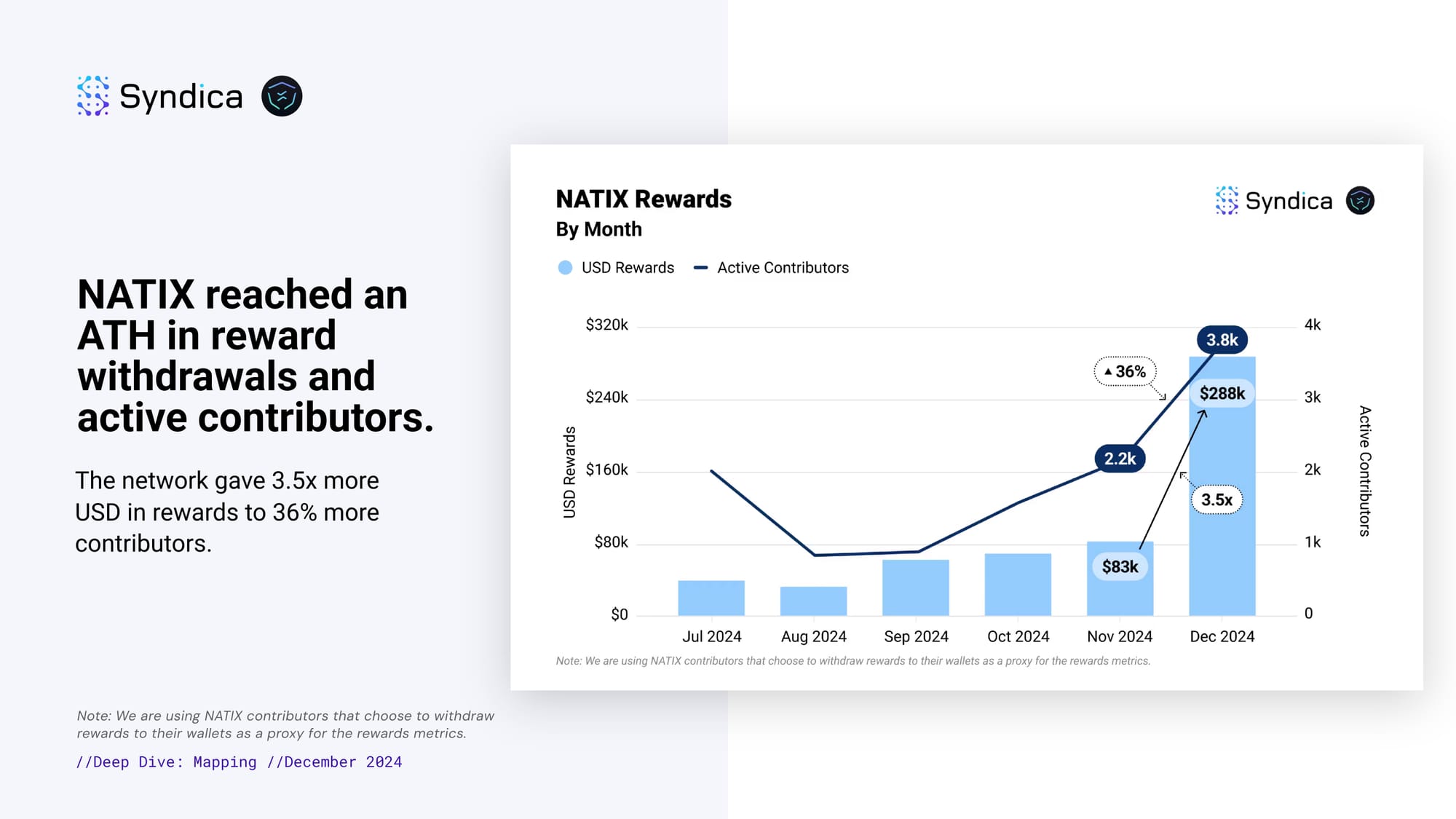Click the 3.5x multiplier callout
1456x819 pixels.
(1216, 500)
